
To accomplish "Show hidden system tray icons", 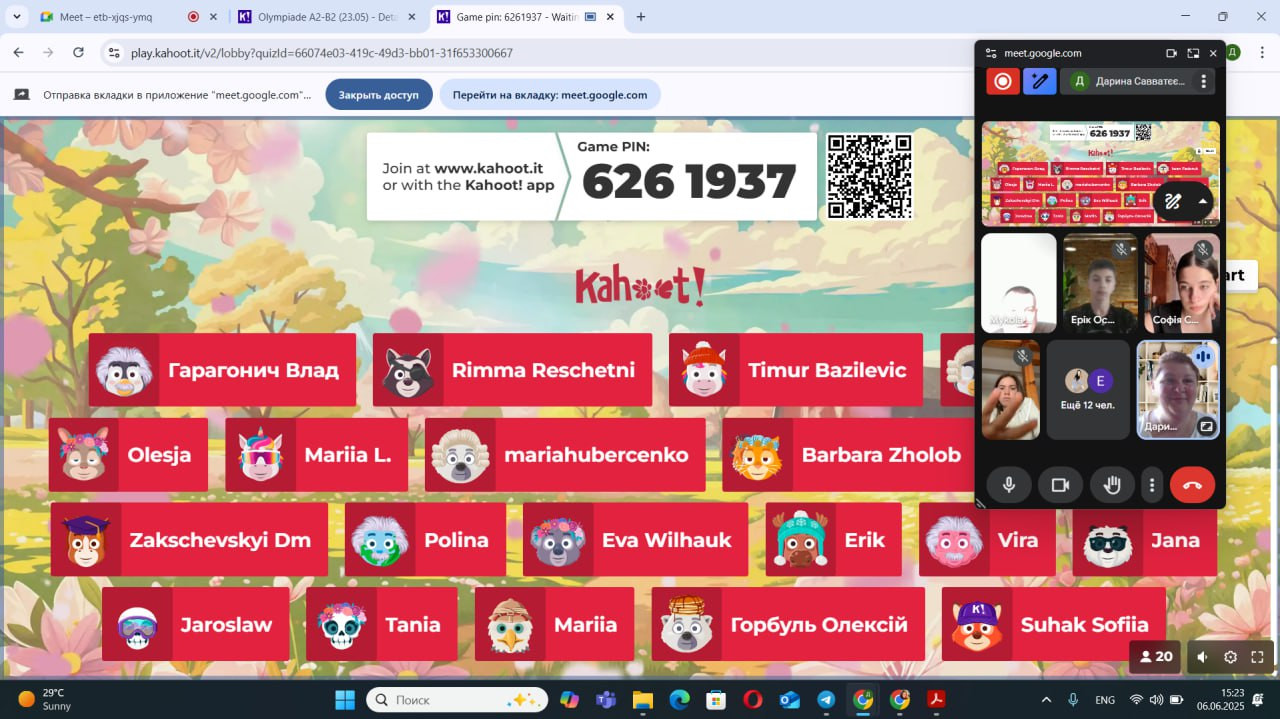I will tap(1046, 700).
